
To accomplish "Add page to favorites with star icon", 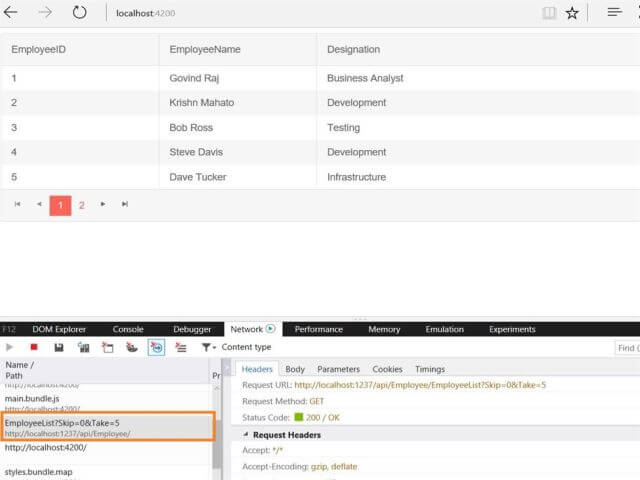I will click(572, 13).
